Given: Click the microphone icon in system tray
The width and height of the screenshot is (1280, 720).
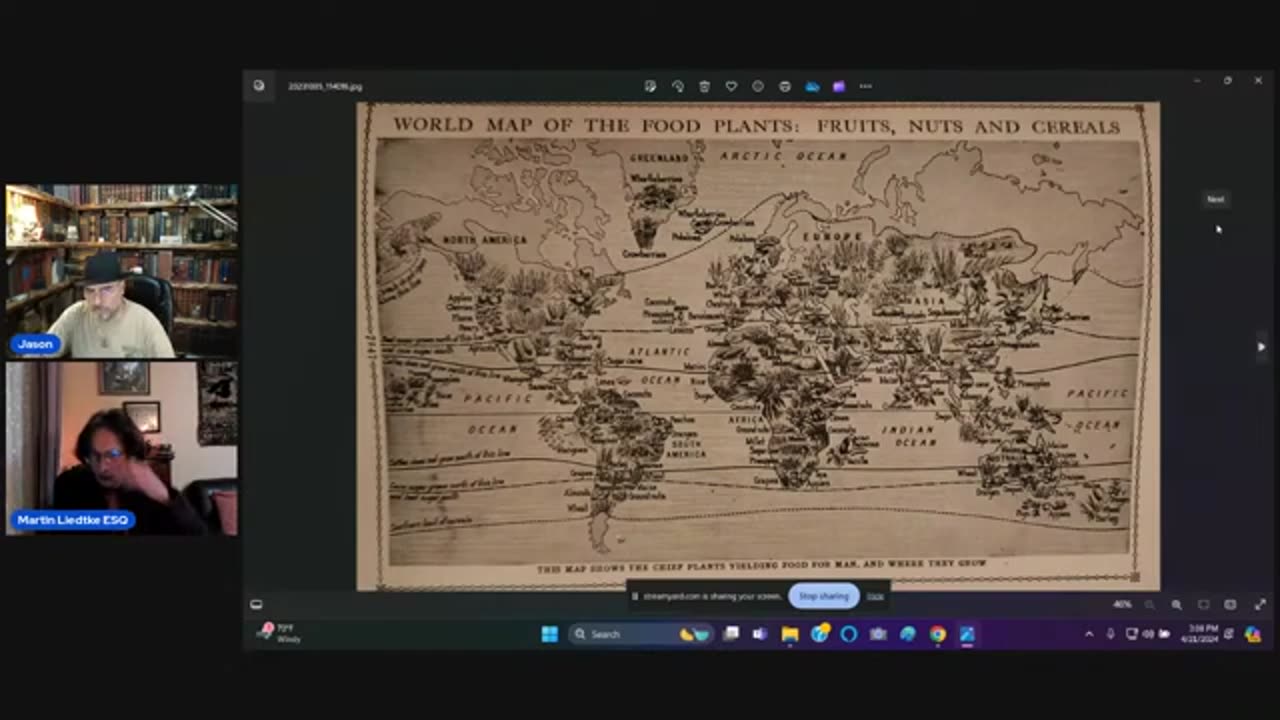Looking at the screenshot, I should [x=1110, y=634].
